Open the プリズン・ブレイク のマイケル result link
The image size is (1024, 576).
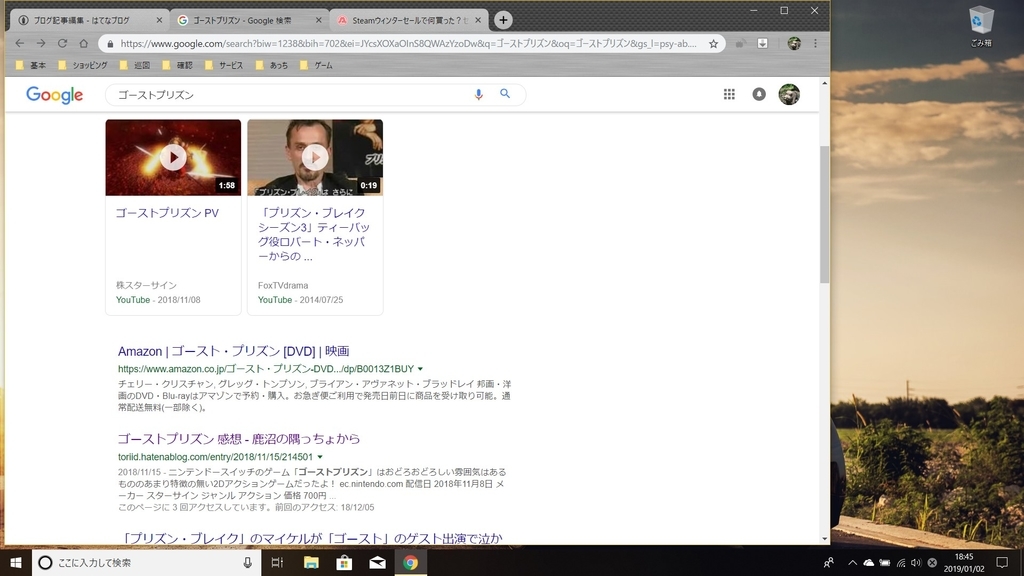313,538
